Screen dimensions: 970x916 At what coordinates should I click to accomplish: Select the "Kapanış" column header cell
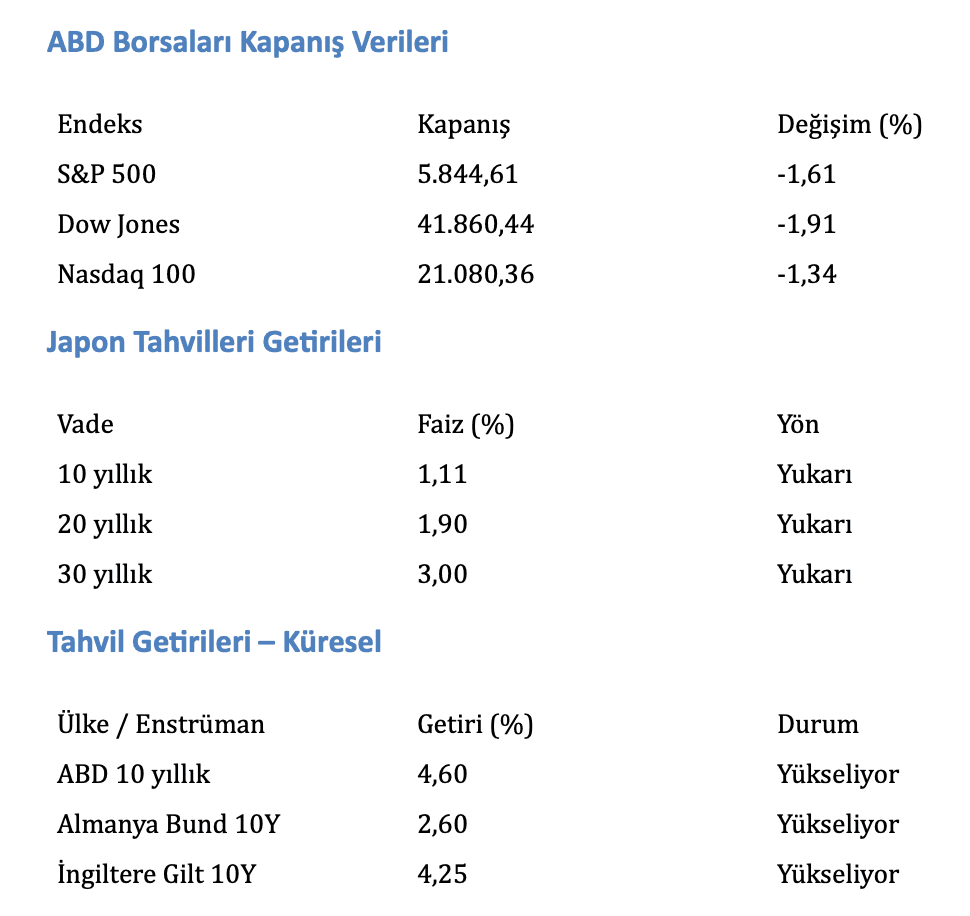[463, 125]
